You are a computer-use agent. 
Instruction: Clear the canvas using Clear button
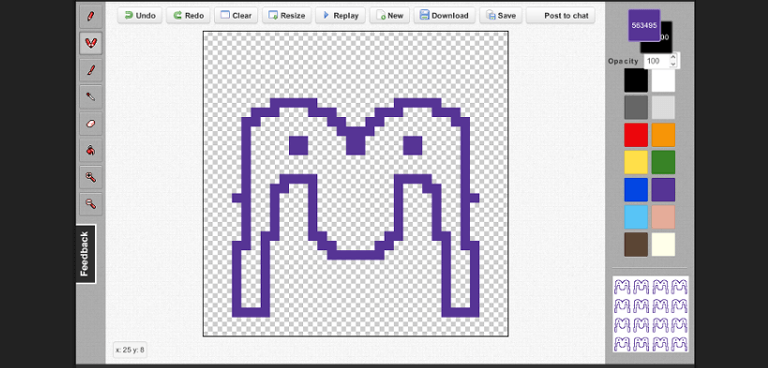236,15
